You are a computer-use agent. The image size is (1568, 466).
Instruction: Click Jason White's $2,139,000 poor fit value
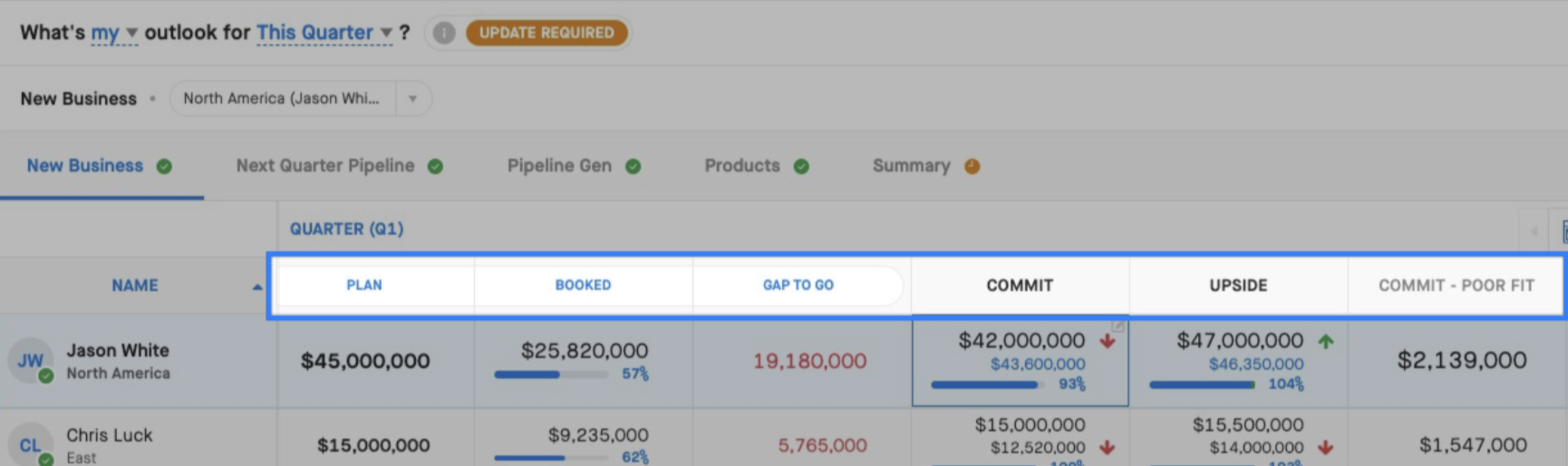1462,361
